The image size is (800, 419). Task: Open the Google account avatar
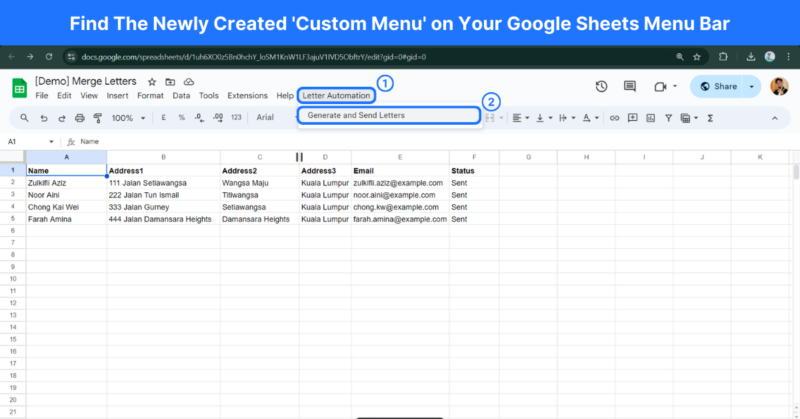(779, 86)
